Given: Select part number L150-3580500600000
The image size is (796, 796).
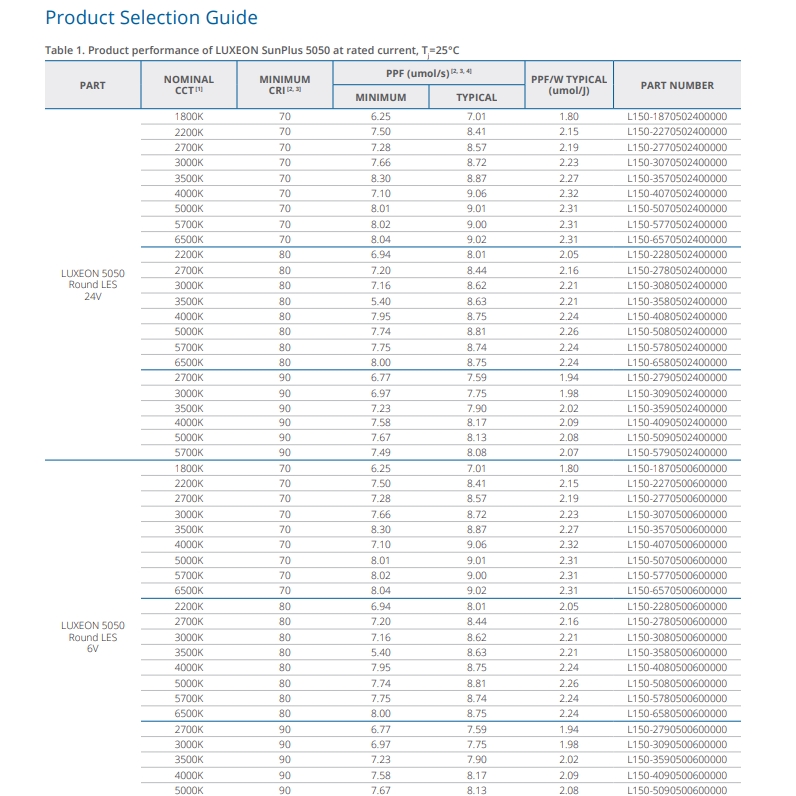Looking at the screenshot, I should coord(677,652).
